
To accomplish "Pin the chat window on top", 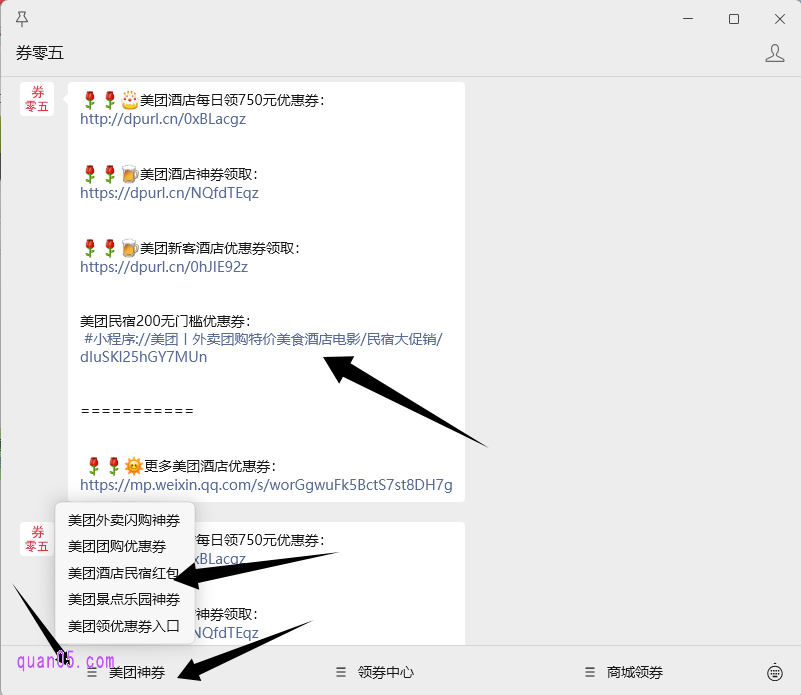I will (x=22, y=19).
